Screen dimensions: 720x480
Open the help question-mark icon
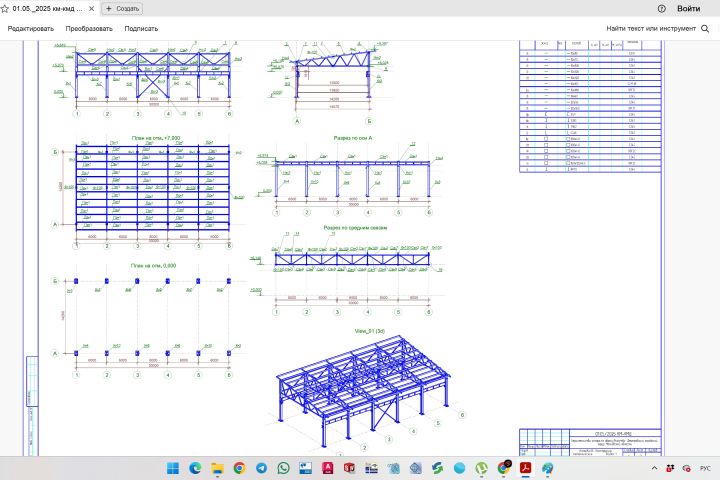coord(662,9)
